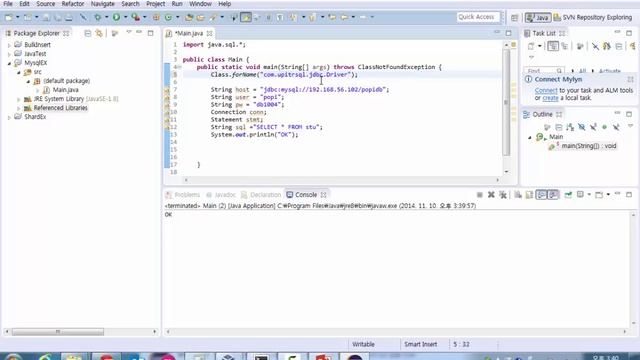The width and height of the screenshot is (640, 360).
Task: Click the create local task link
Action: (x=550, y=98)
